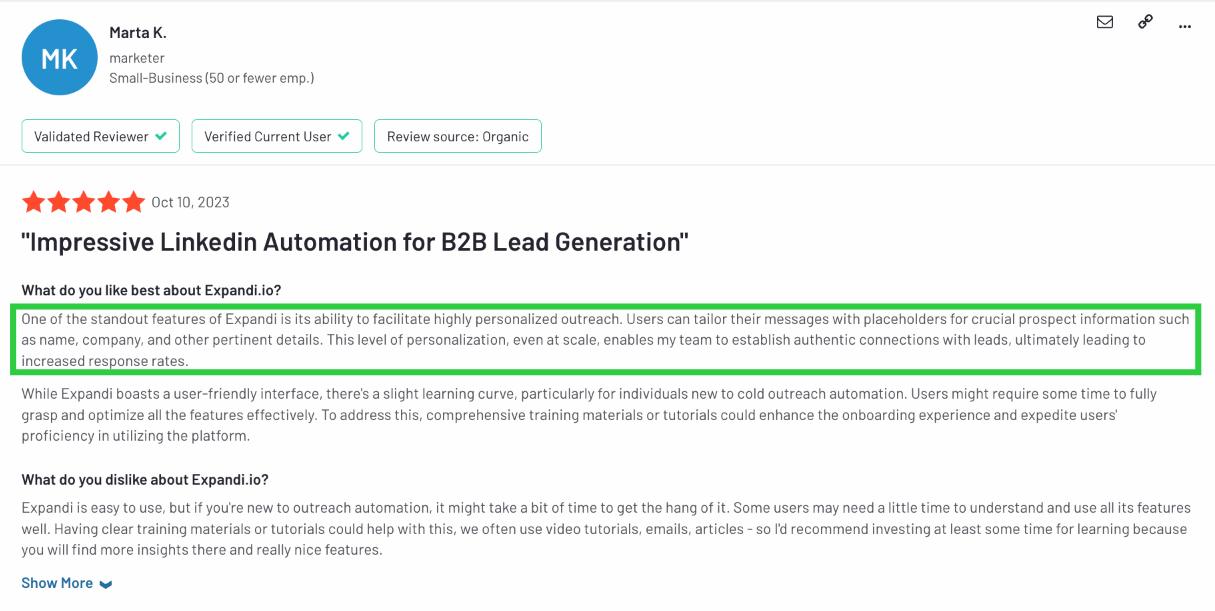Viewport: 1215px width, 611px height.
Task: Copy review link via chain icon
Action: tap(1145, 22)
